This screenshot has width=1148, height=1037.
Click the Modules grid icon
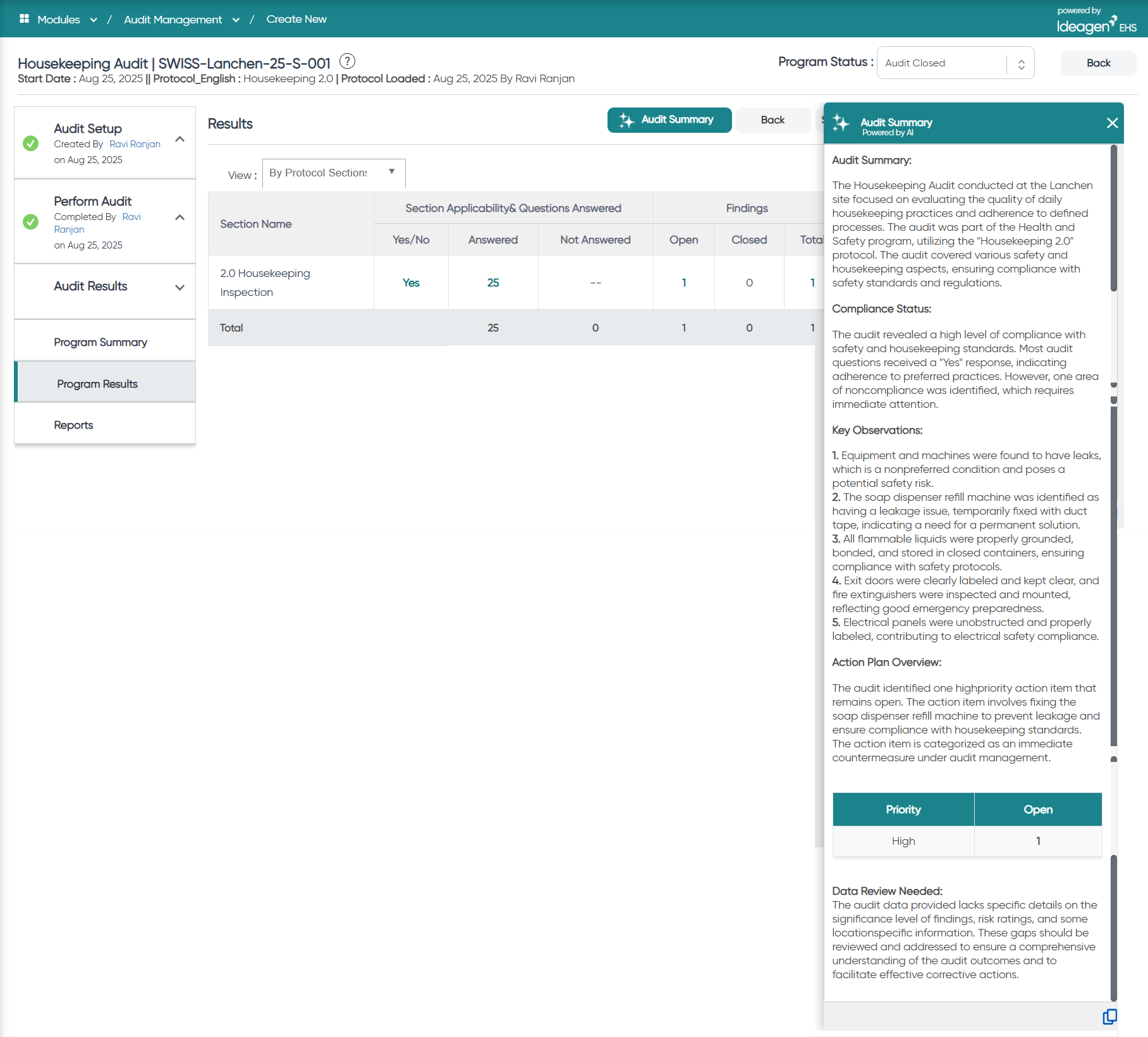pos(25,19)
